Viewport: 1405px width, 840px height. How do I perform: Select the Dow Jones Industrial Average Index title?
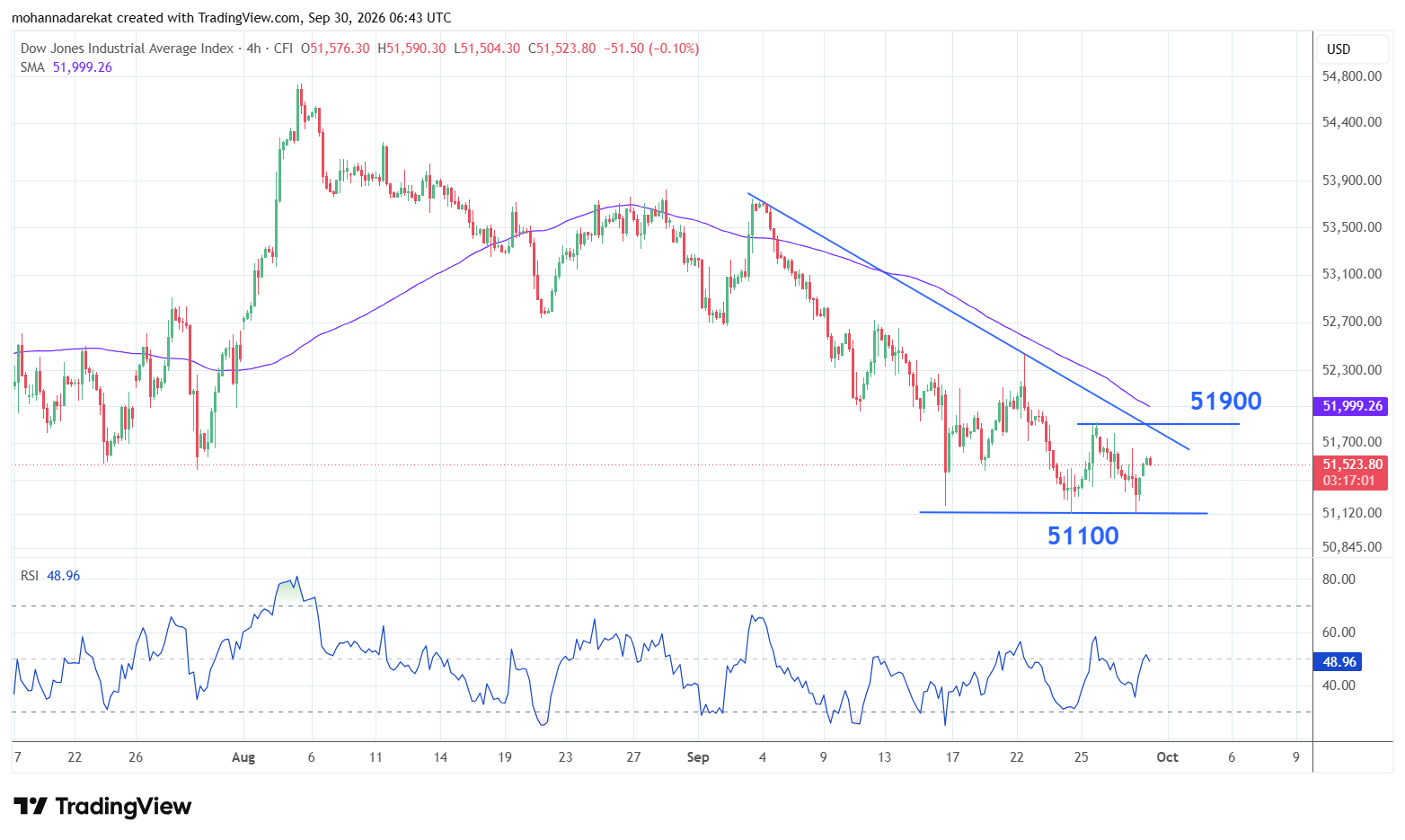[127, 49]
